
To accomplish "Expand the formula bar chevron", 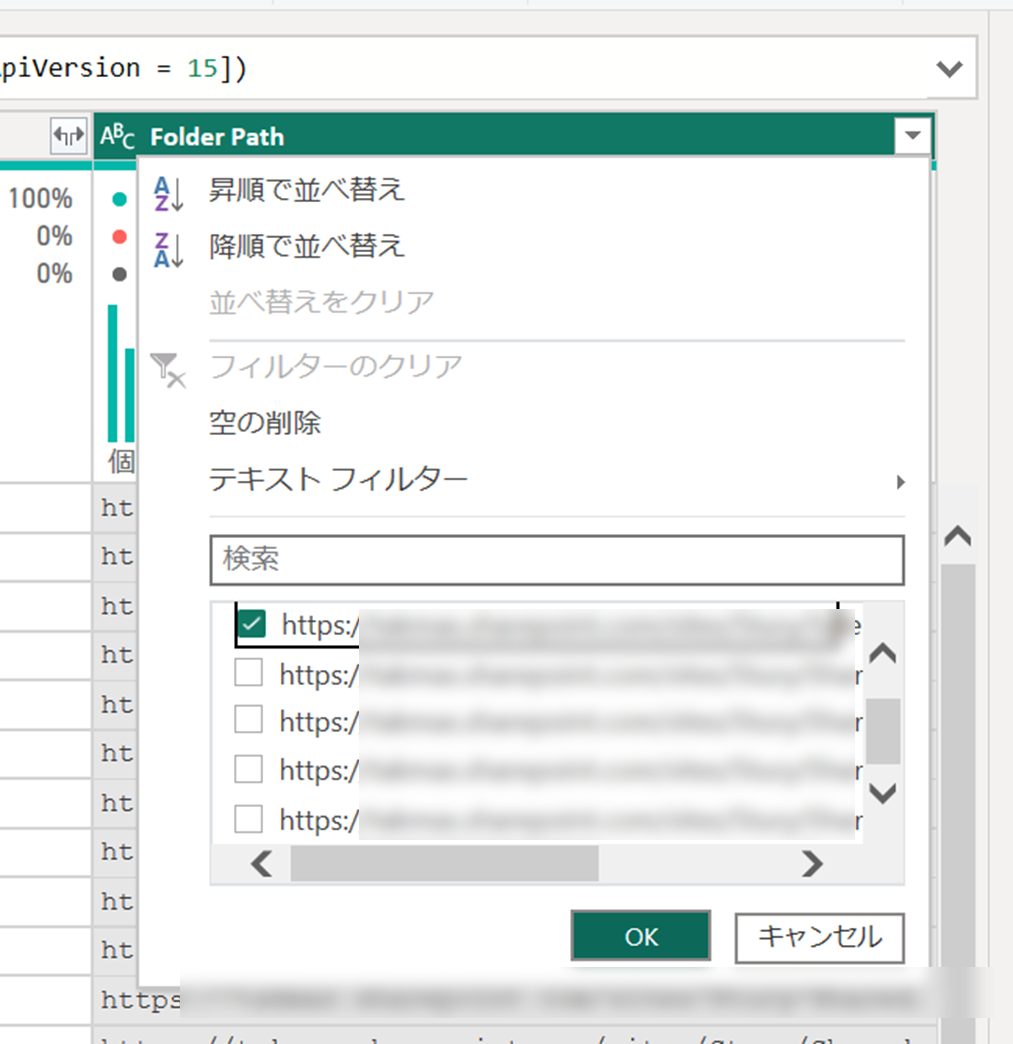I will (x=949, y=69).
